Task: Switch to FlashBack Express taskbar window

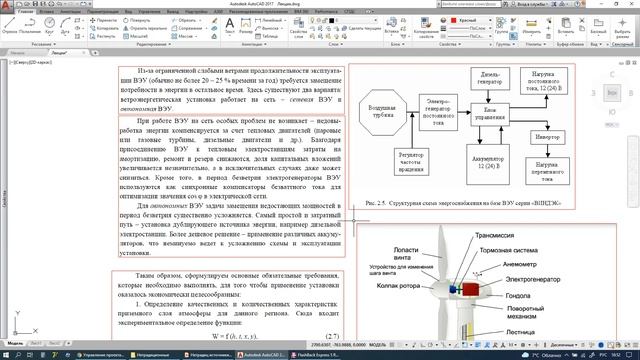Action: click(315, 355)
